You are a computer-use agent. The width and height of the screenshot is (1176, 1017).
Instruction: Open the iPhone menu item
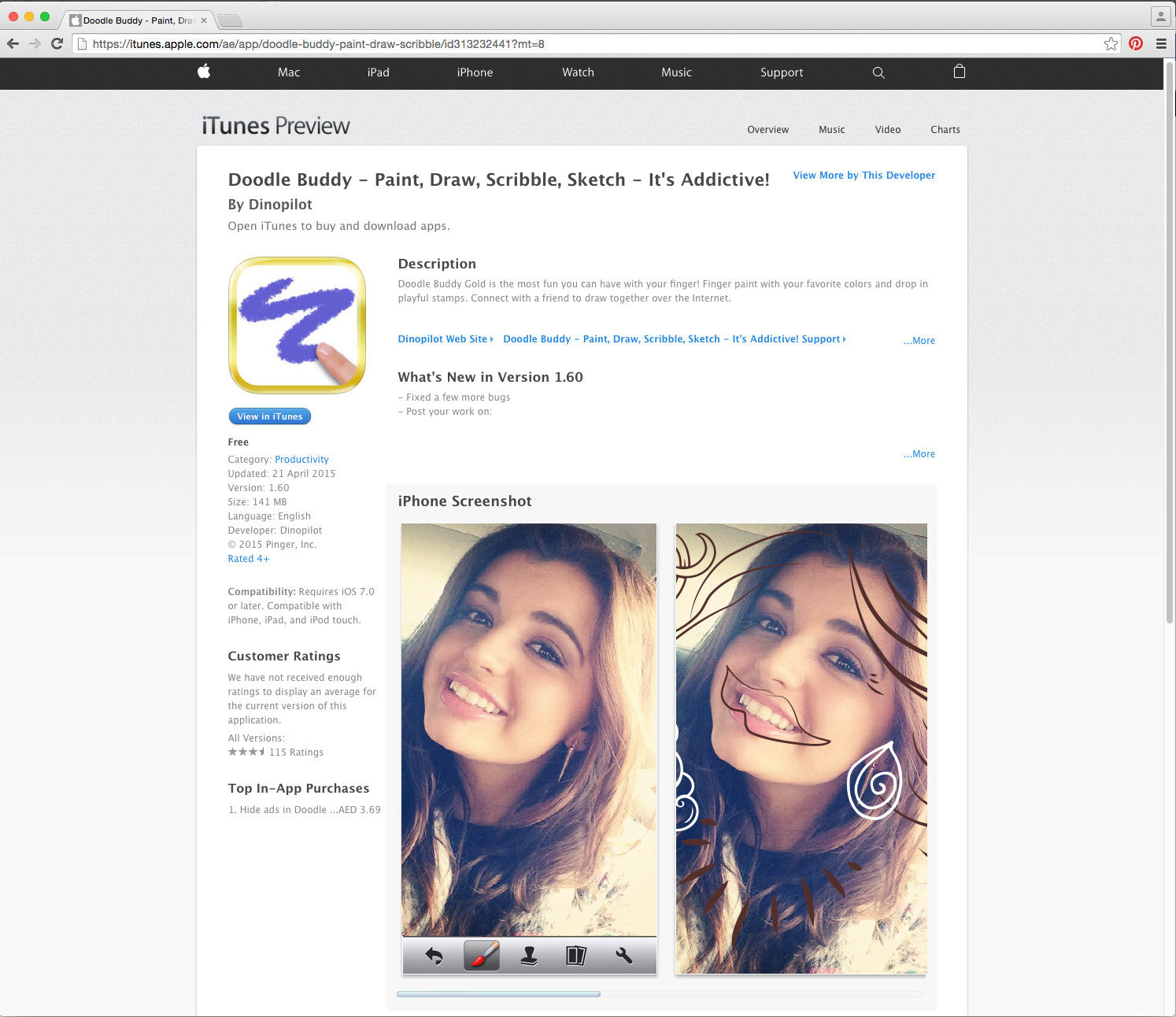(475, 72)
